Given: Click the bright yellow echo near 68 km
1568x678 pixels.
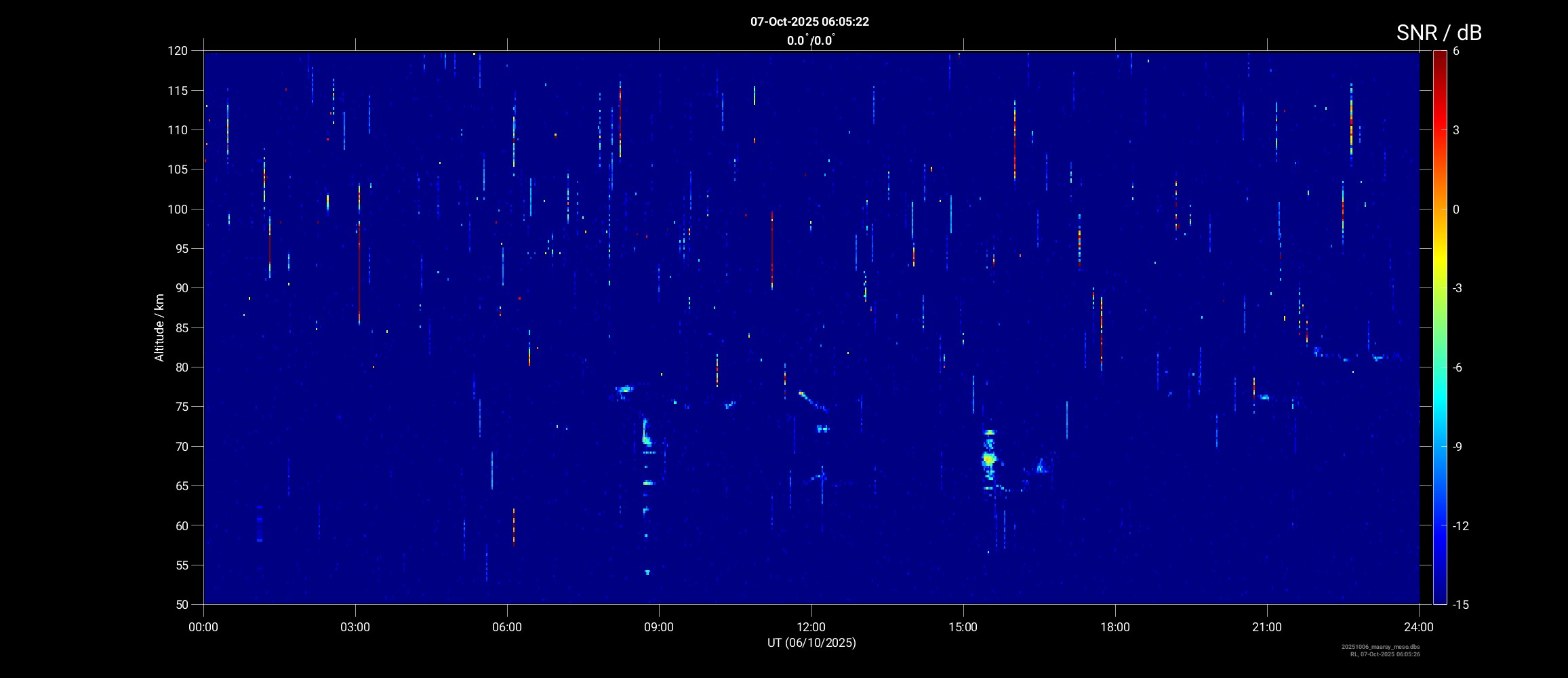Looking at the screenshot, I should click(988, 460).
